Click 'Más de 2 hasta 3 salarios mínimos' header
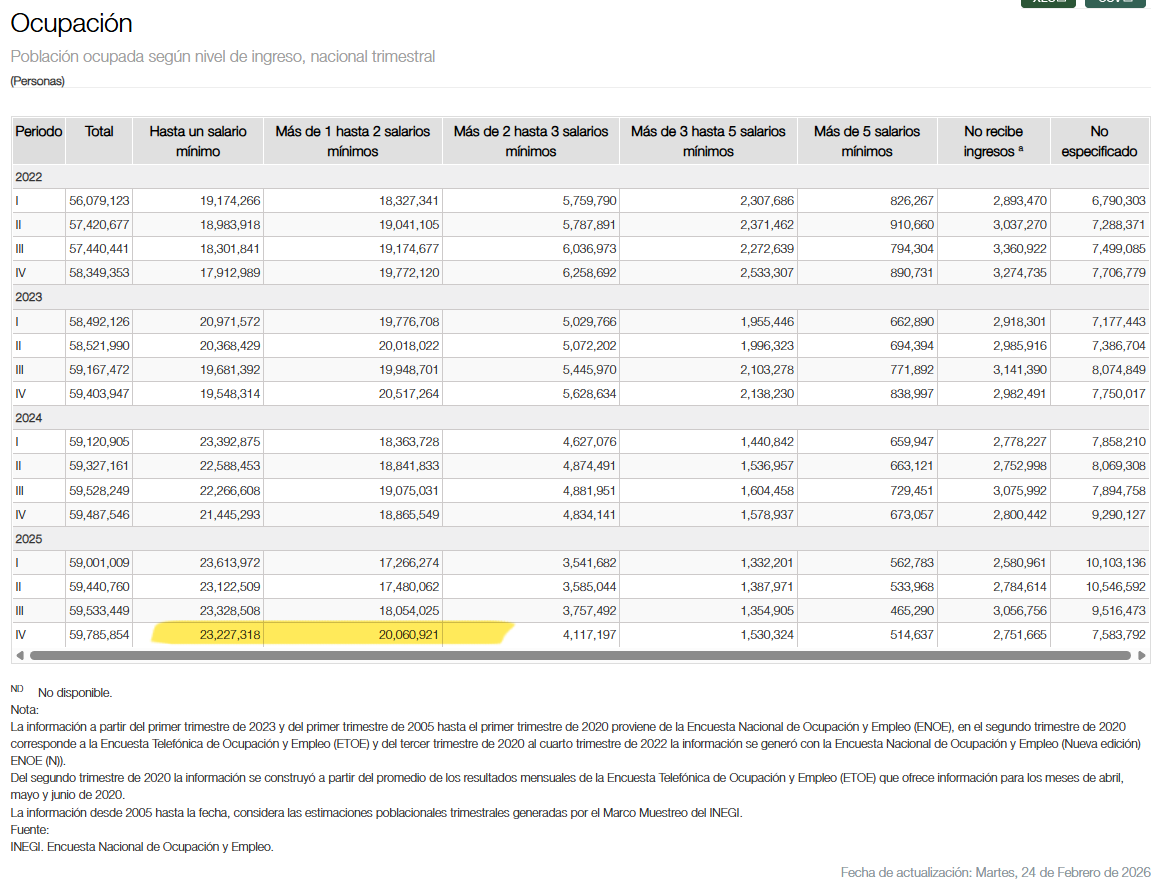The width and height of the screenshot is (1163, 889). coord(531,141)
